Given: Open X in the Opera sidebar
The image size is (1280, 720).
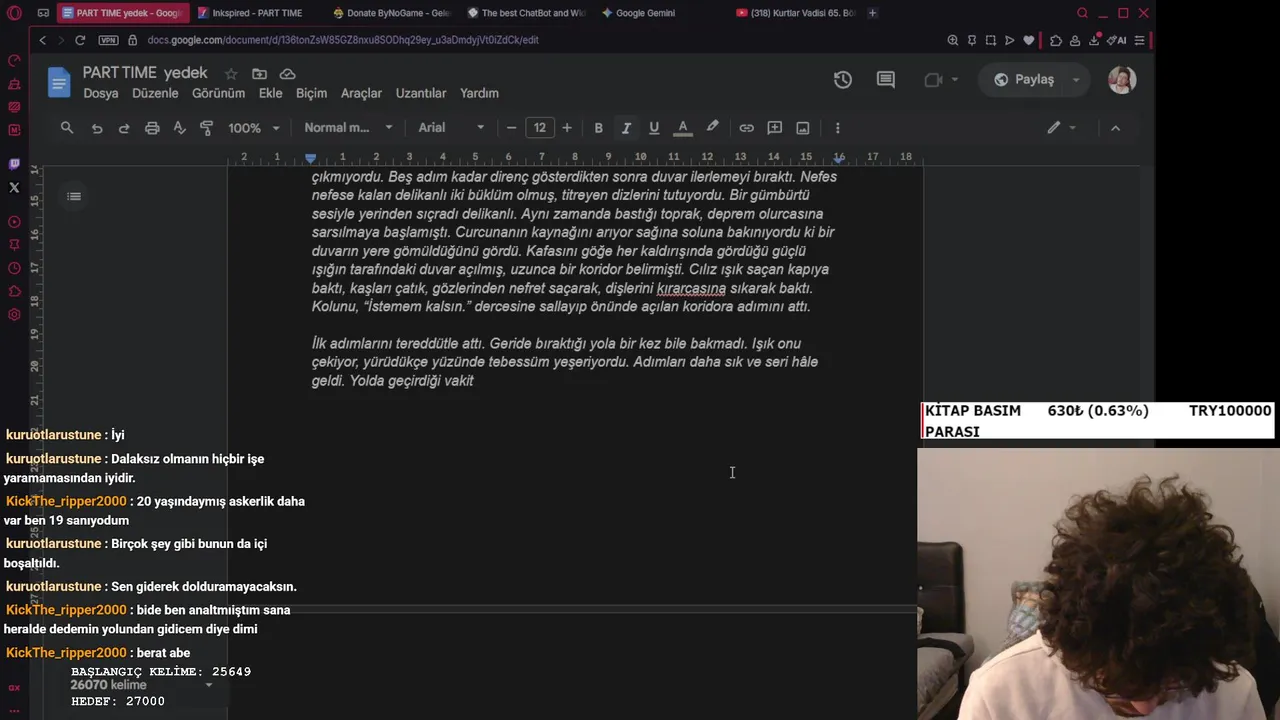Looking at the screenshot, I should click(x=14, y=187).
